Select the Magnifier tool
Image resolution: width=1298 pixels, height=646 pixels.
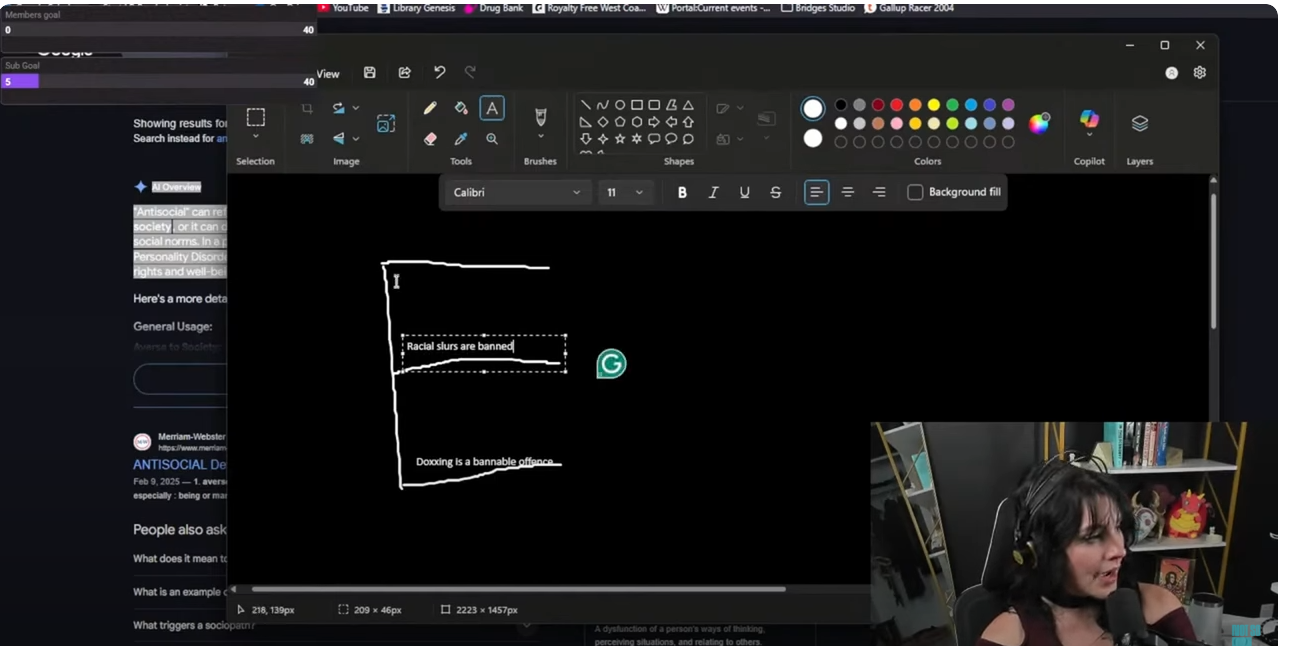click(x=492, y=139)
